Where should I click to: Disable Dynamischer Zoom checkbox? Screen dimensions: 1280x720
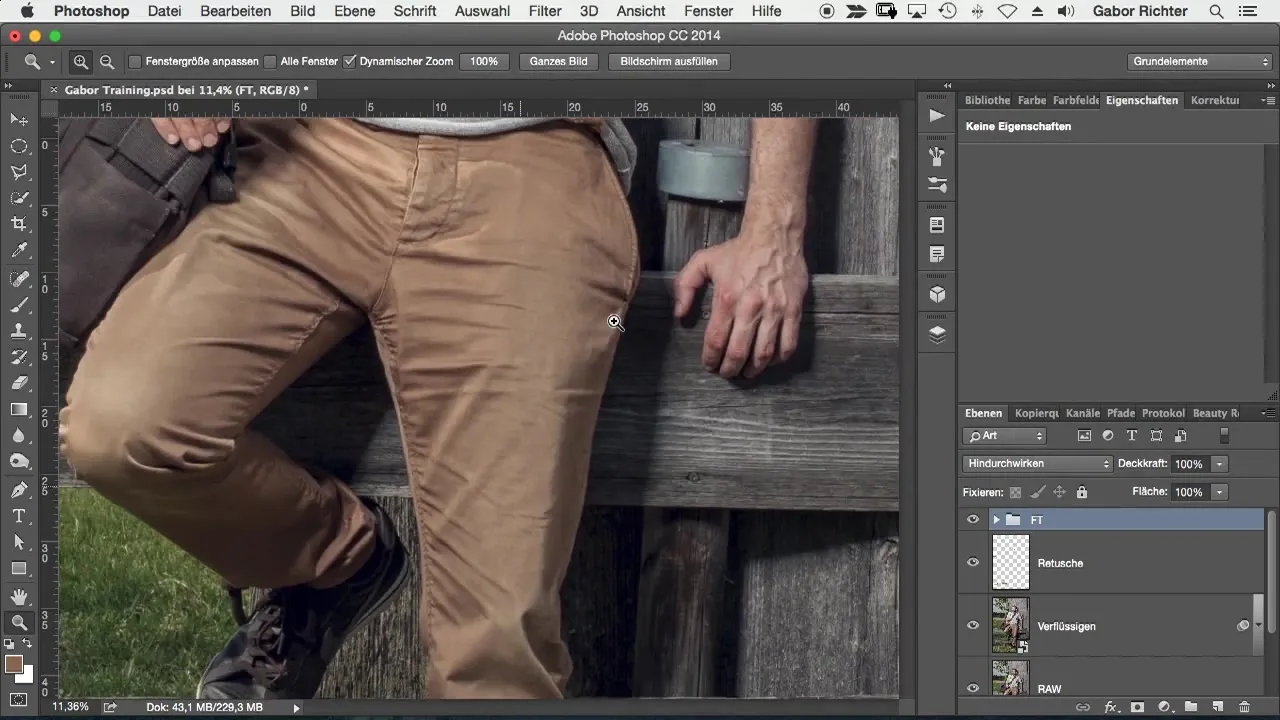[349, 61]
